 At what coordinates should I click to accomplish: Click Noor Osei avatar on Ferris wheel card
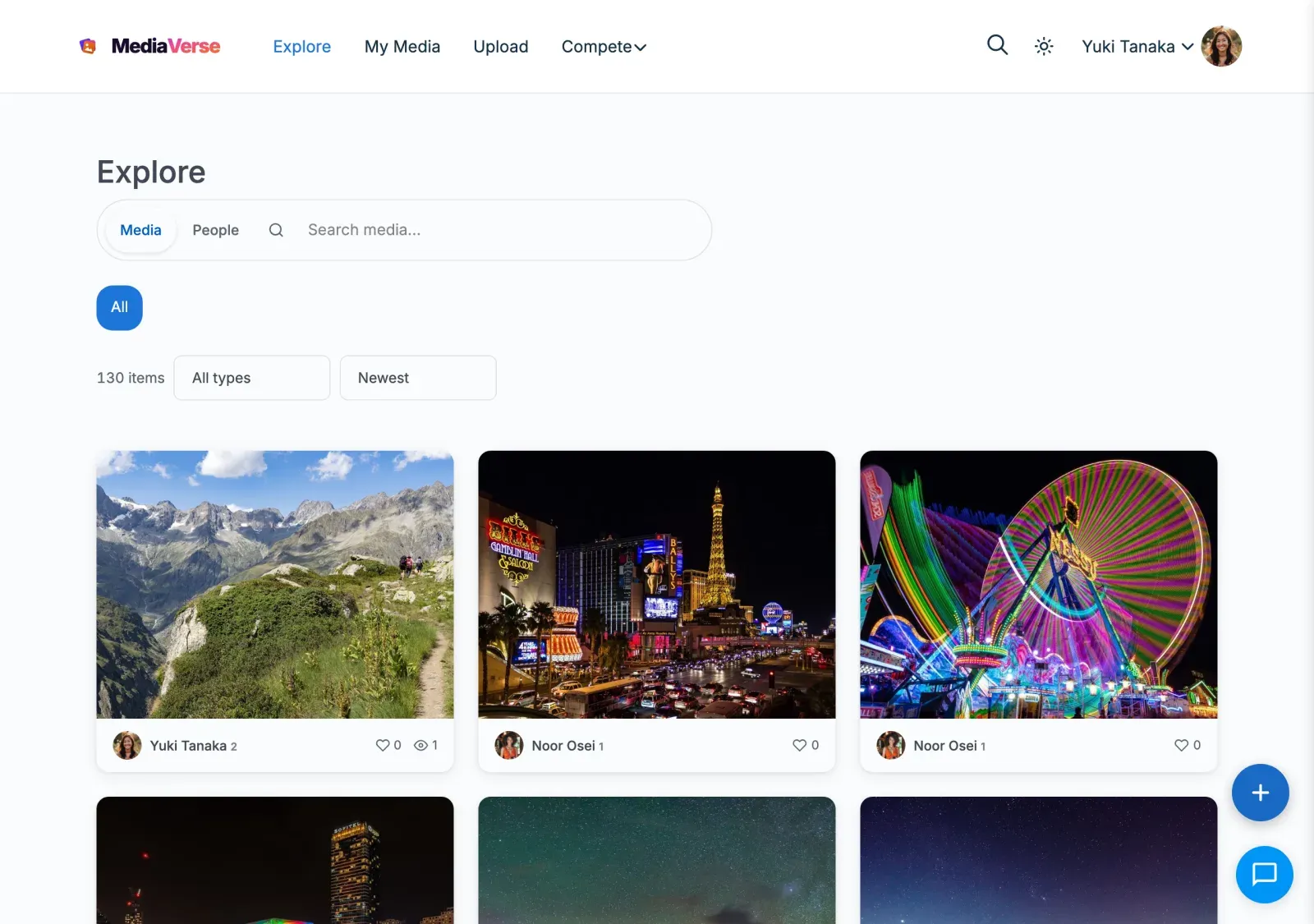tap(891, 746)
